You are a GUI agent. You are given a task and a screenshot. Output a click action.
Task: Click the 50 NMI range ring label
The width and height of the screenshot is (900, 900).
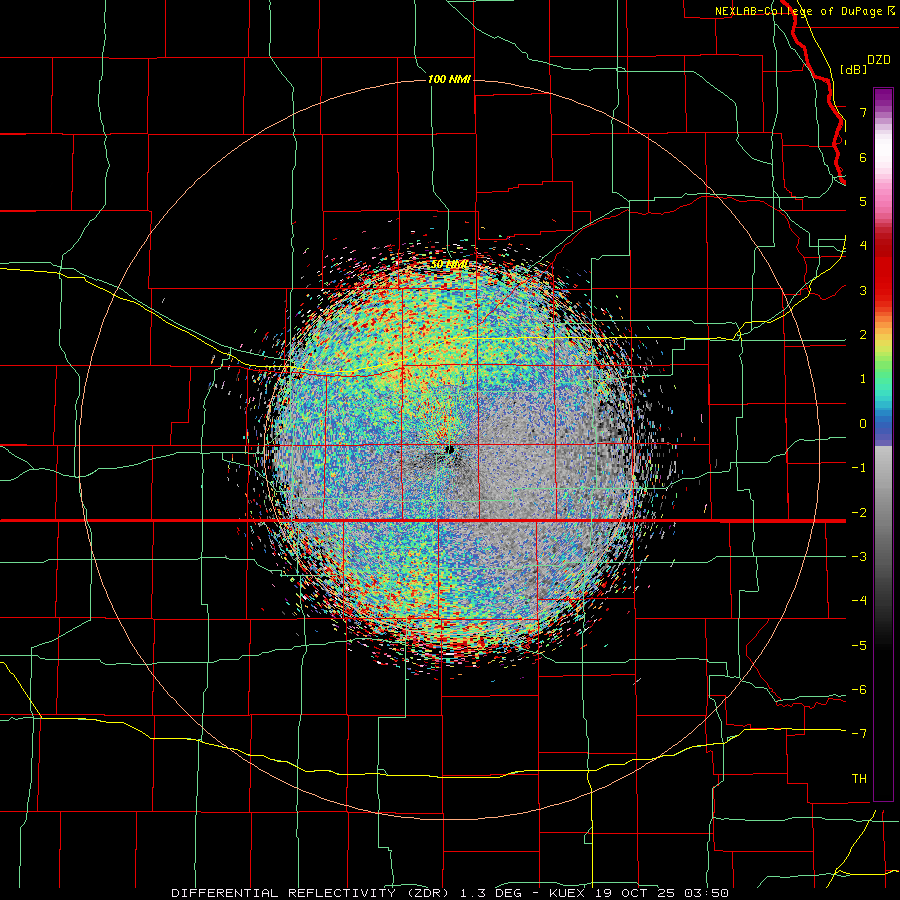(x=449, y=265)
